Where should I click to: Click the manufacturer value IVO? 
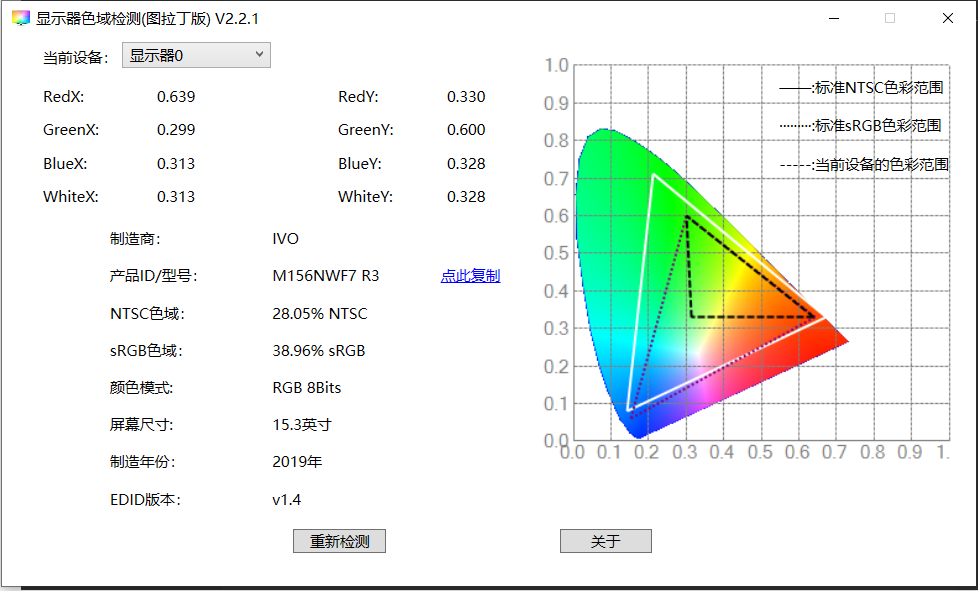pos(285,239)
